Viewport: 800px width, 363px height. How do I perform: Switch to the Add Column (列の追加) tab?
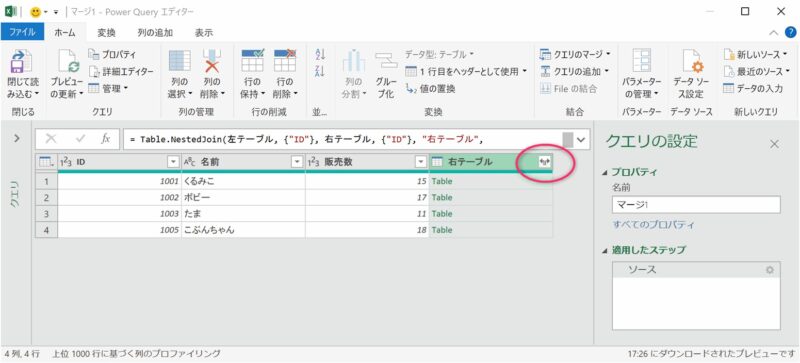pos(155,32)
